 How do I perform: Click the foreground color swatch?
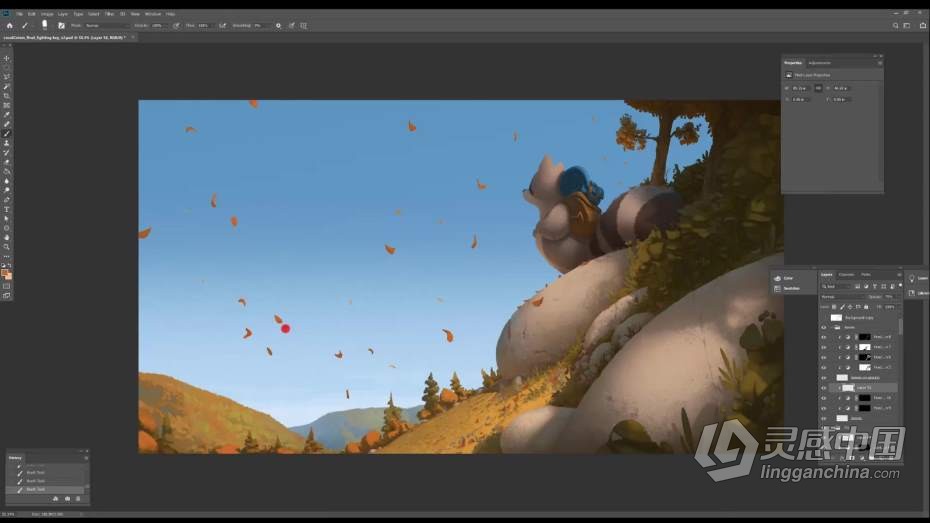[x=5, y=273]
